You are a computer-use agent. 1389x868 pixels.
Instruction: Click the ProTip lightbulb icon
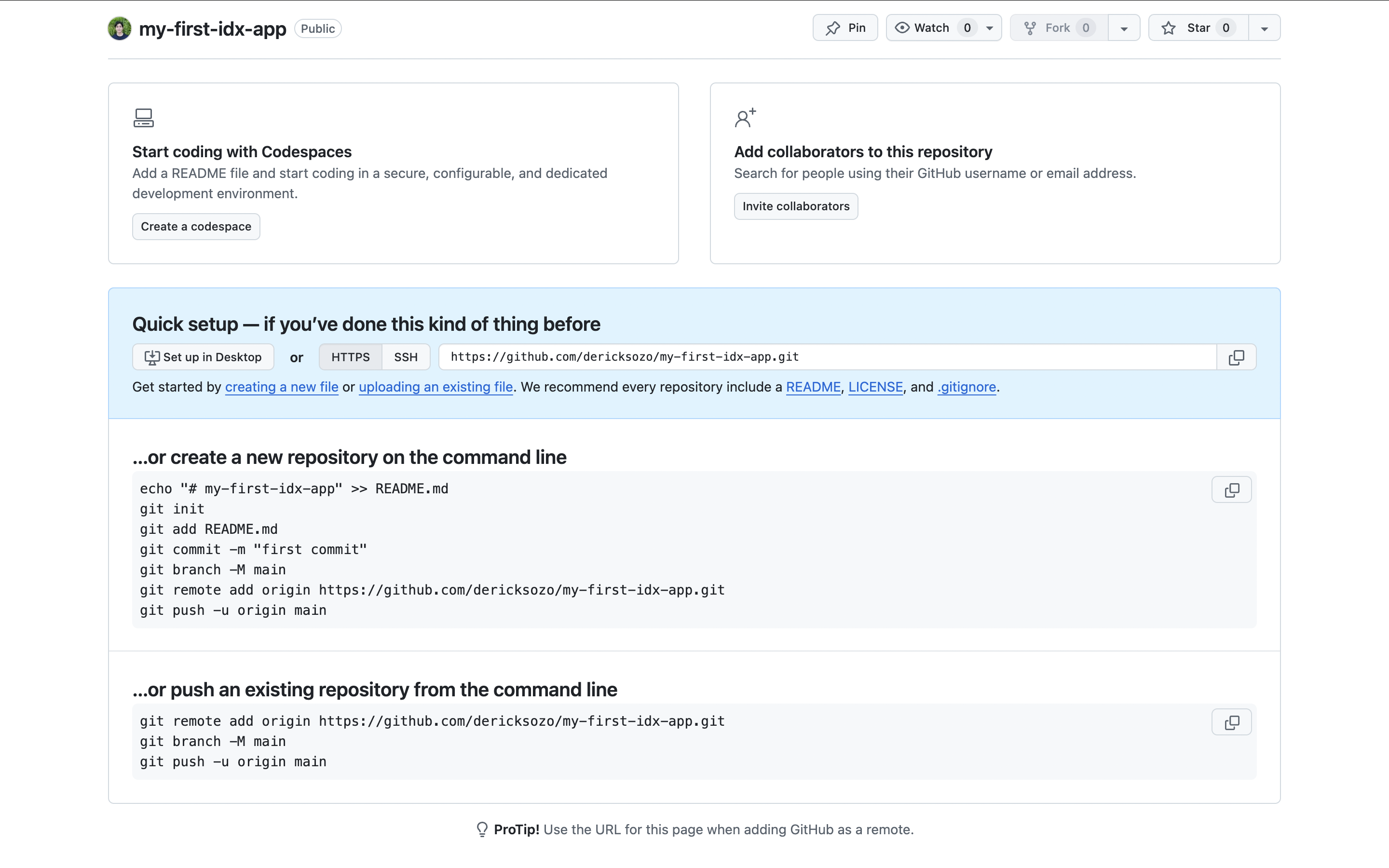click(482, 829)
